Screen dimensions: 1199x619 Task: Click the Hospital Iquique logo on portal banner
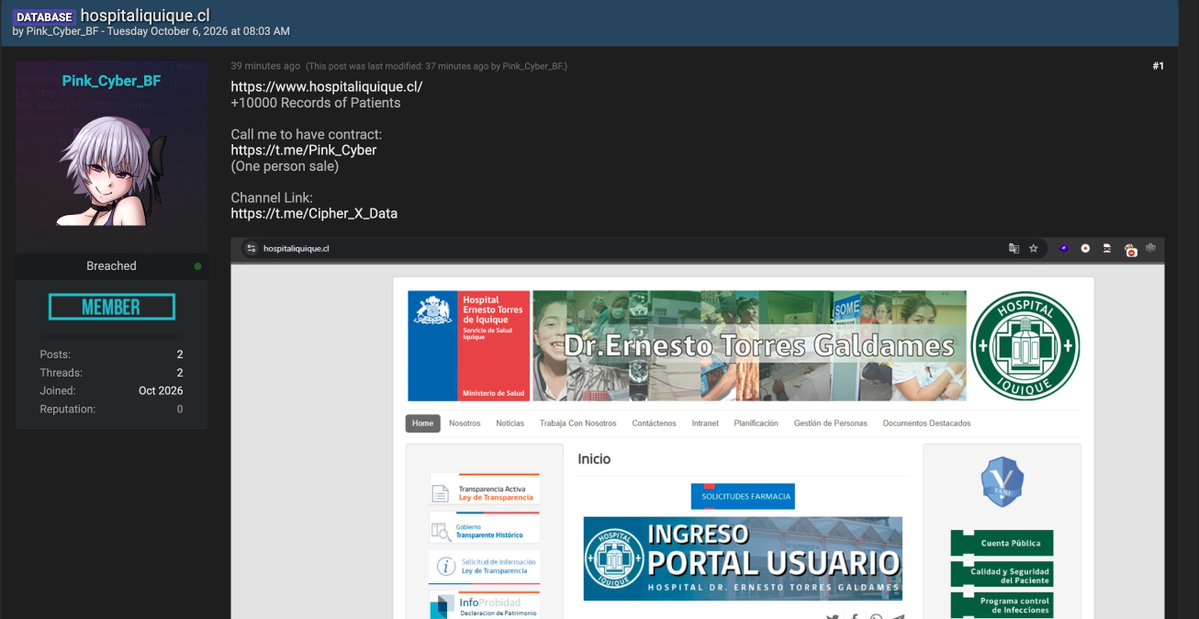pyautogui.click(x=614, y=559)
